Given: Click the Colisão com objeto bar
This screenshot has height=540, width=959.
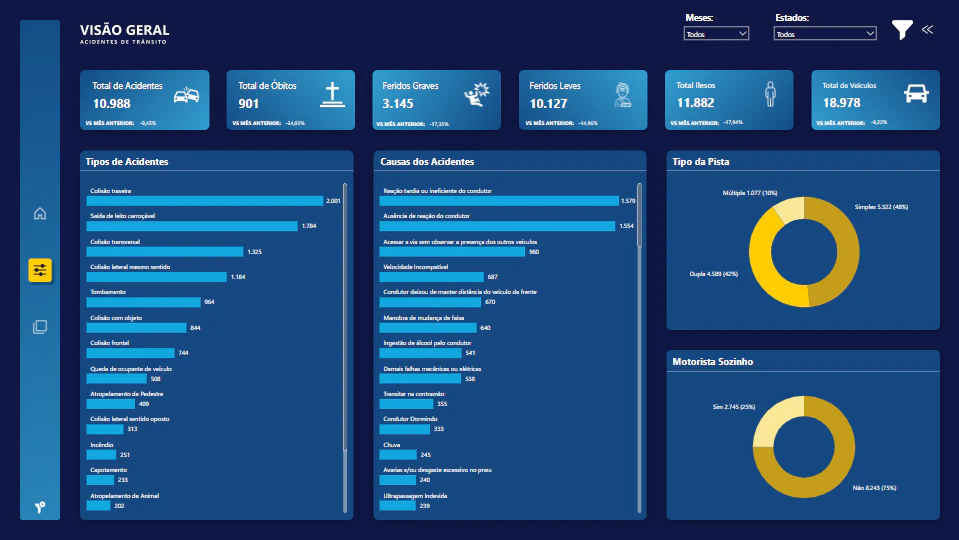Looking at the screenshot, I should (136, 327).
